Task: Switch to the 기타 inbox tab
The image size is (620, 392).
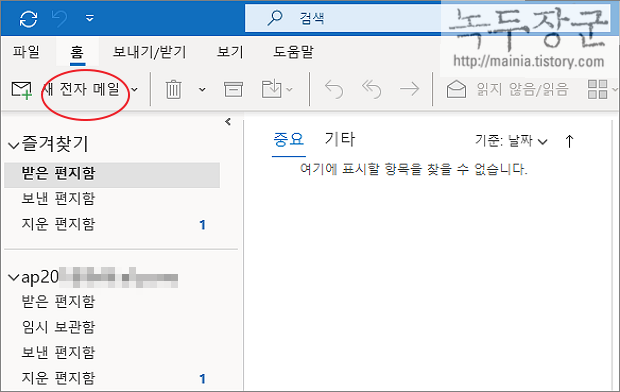Action: click(340, 139)
